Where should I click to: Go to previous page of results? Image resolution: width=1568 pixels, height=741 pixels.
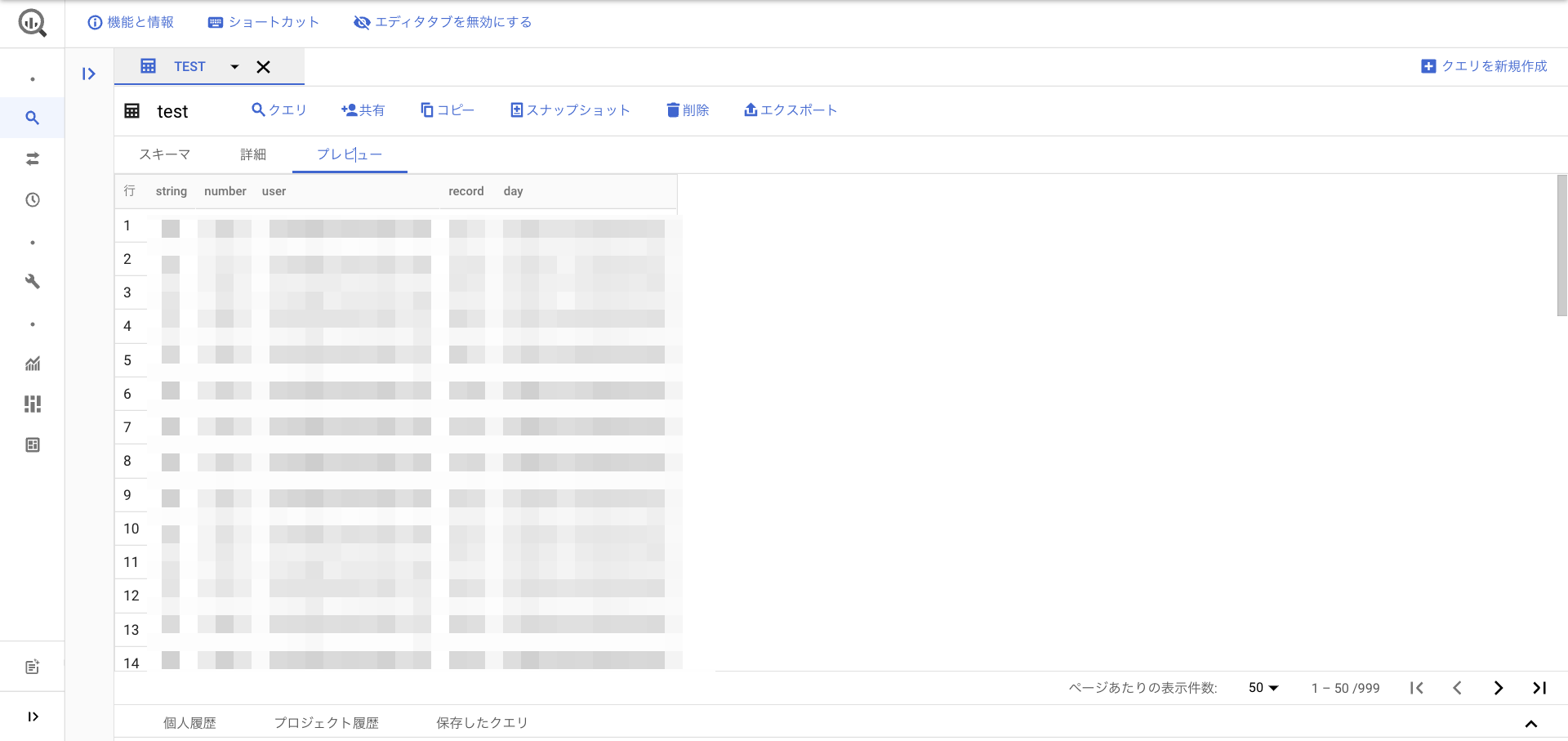coord(1458,688)
